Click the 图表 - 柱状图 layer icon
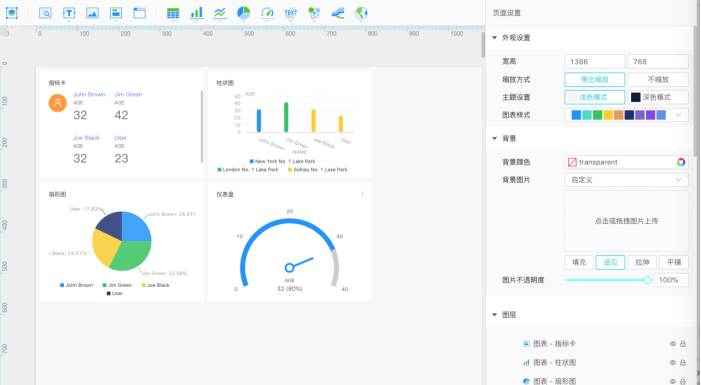Image resolution: width=701 pixels, height=385 pixels. coord(526,362)
